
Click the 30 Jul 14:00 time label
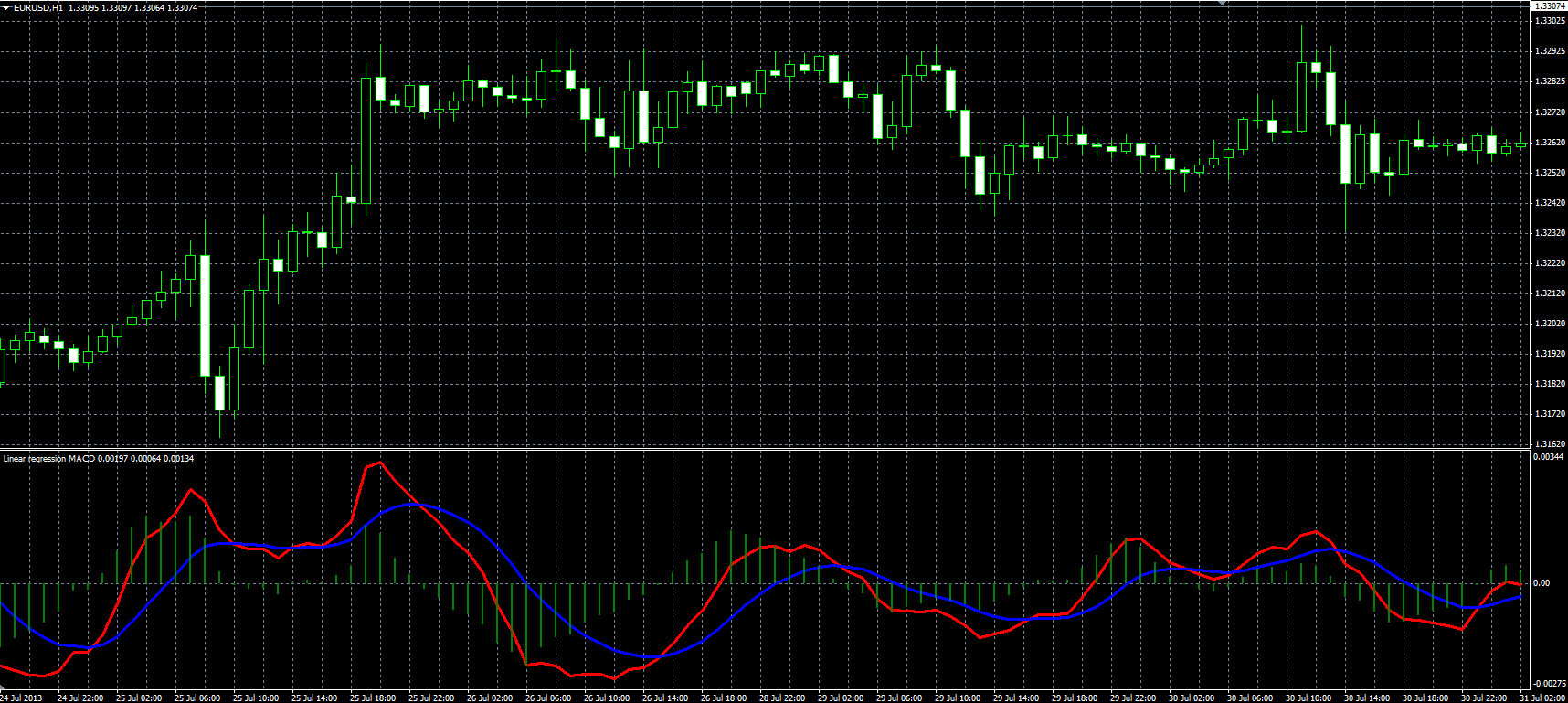(x=1367, y=698)
